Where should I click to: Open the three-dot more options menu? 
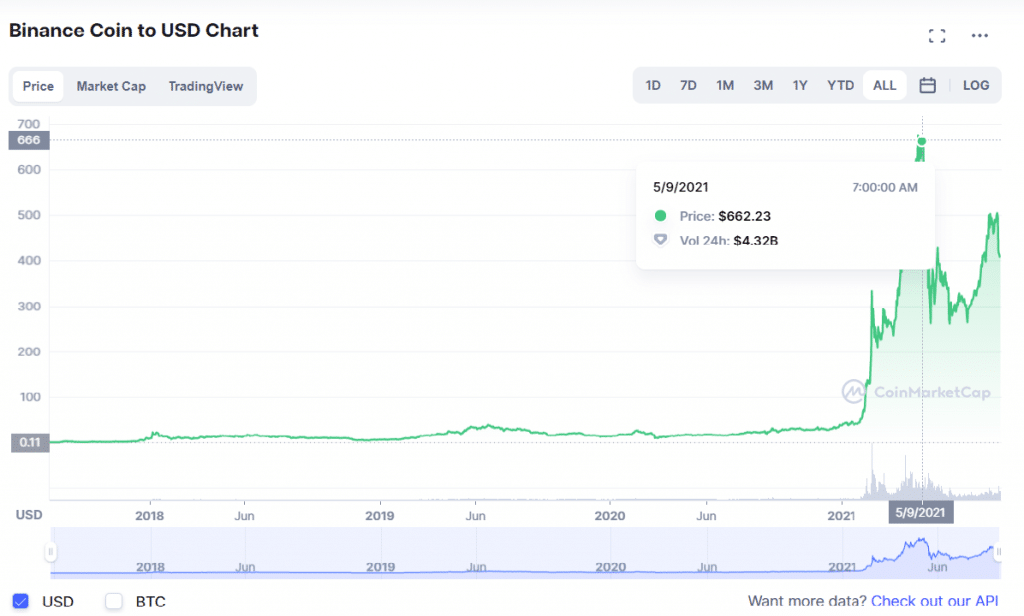(x=980, y=36)
